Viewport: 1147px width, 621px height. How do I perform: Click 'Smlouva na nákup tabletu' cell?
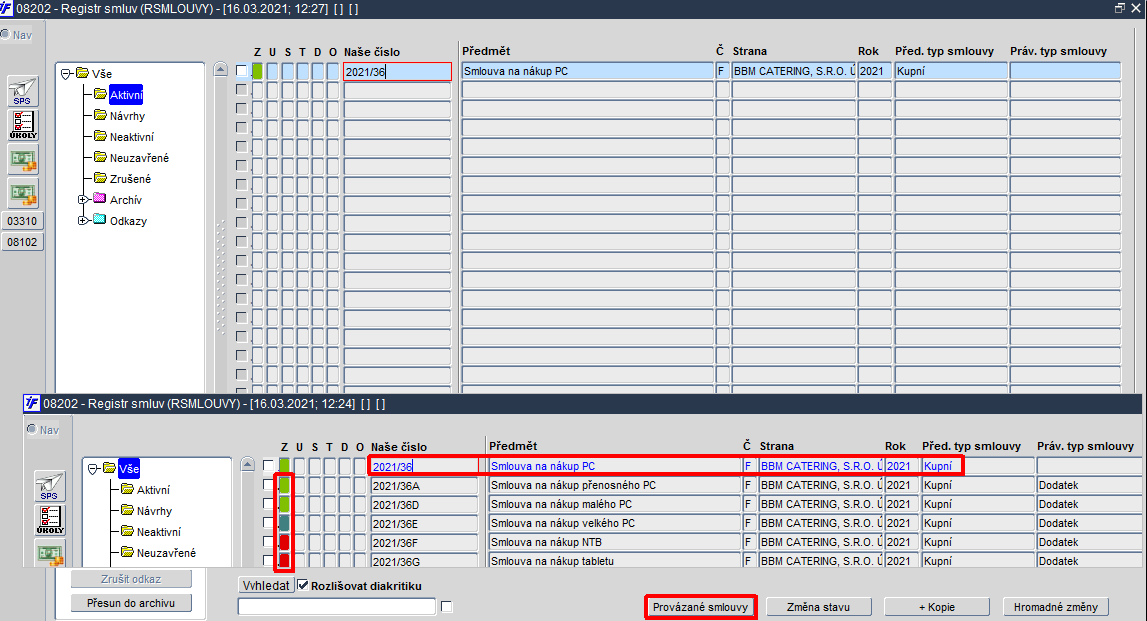(614, 560)
